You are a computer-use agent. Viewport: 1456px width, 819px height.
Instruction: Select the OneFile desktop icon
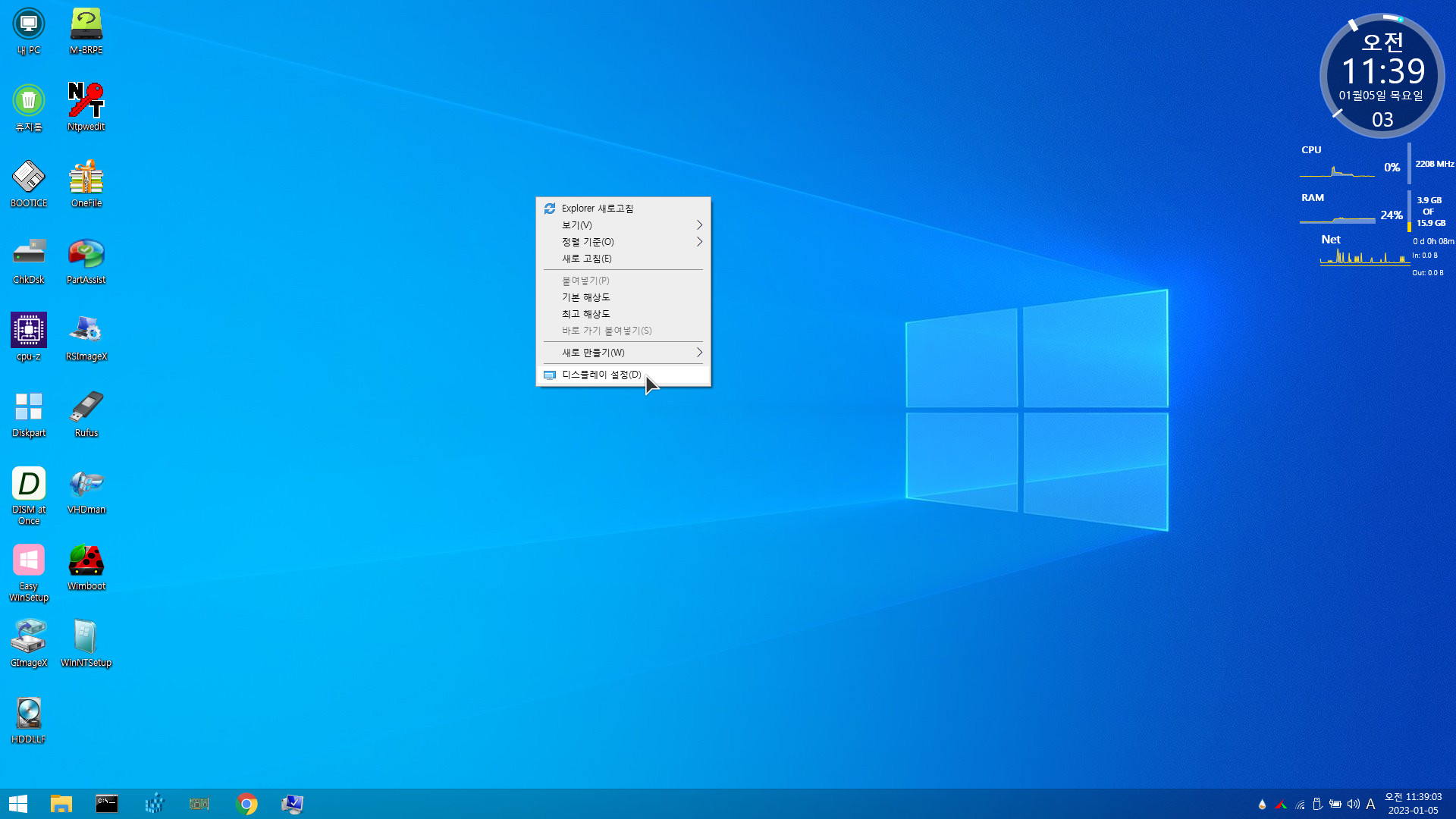(x=86, y=184)
